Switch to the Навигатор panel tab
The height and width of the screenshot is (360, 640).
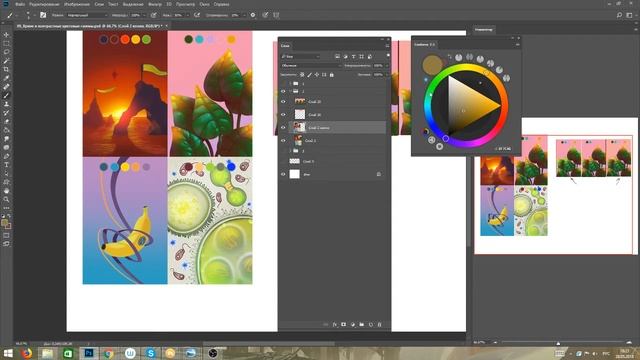pos(484,29)
